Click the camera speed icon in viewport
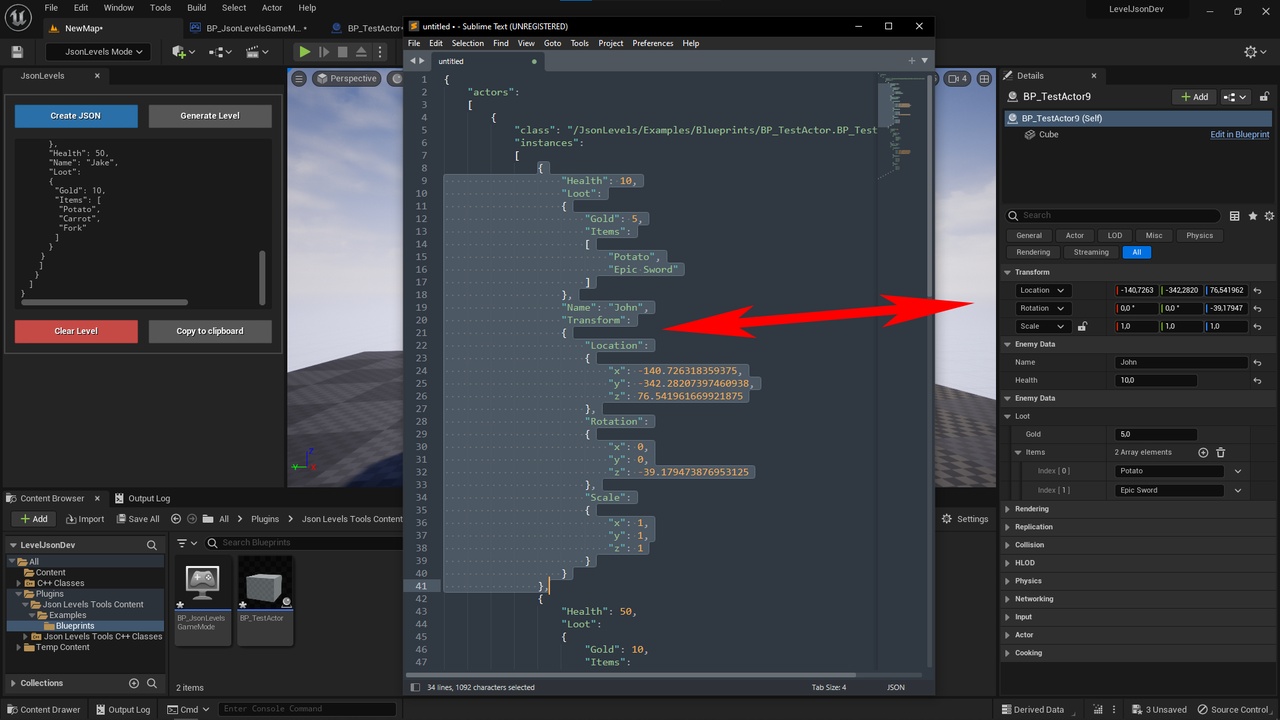Screen dimensions: 1280x720 tap(957, 79)
